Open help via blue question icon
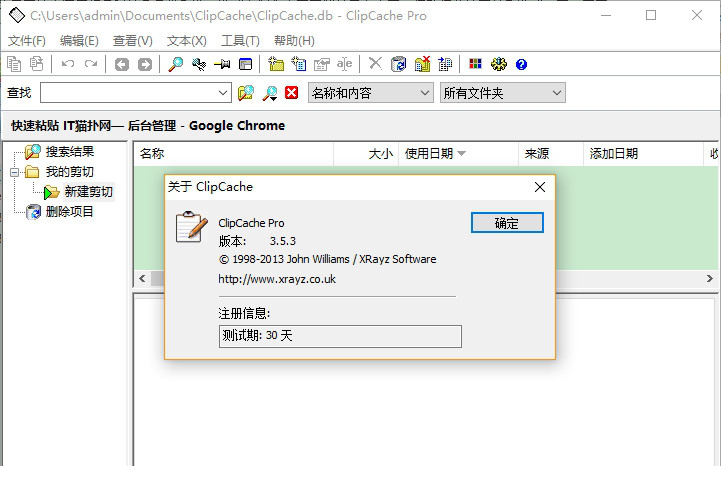 point(521,64)
